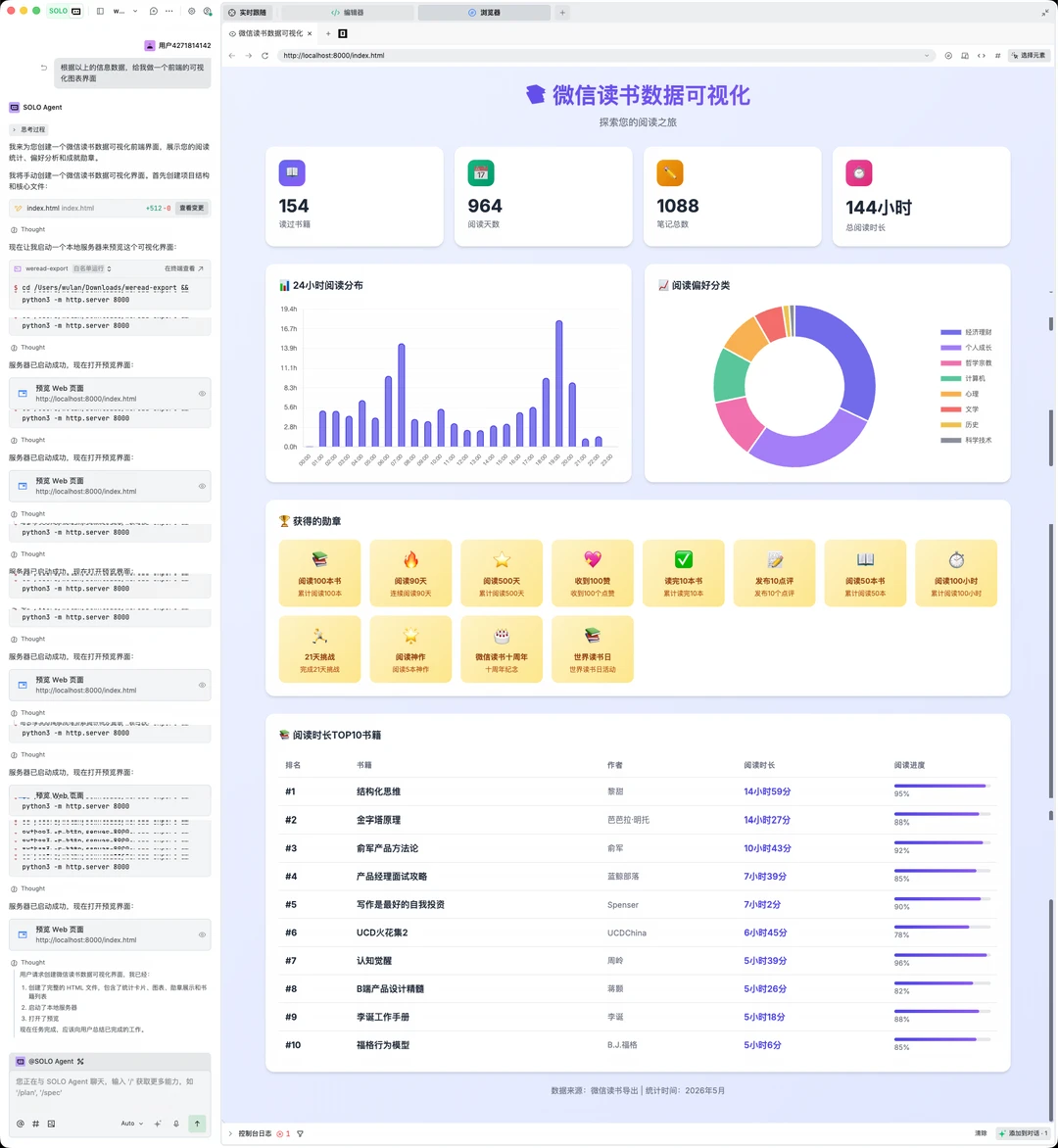The height and width of the screenshot is (1148, 1058).
Task: Toggle the eye on the first 预览 Web 页面 card
Action: click(202, 394)
